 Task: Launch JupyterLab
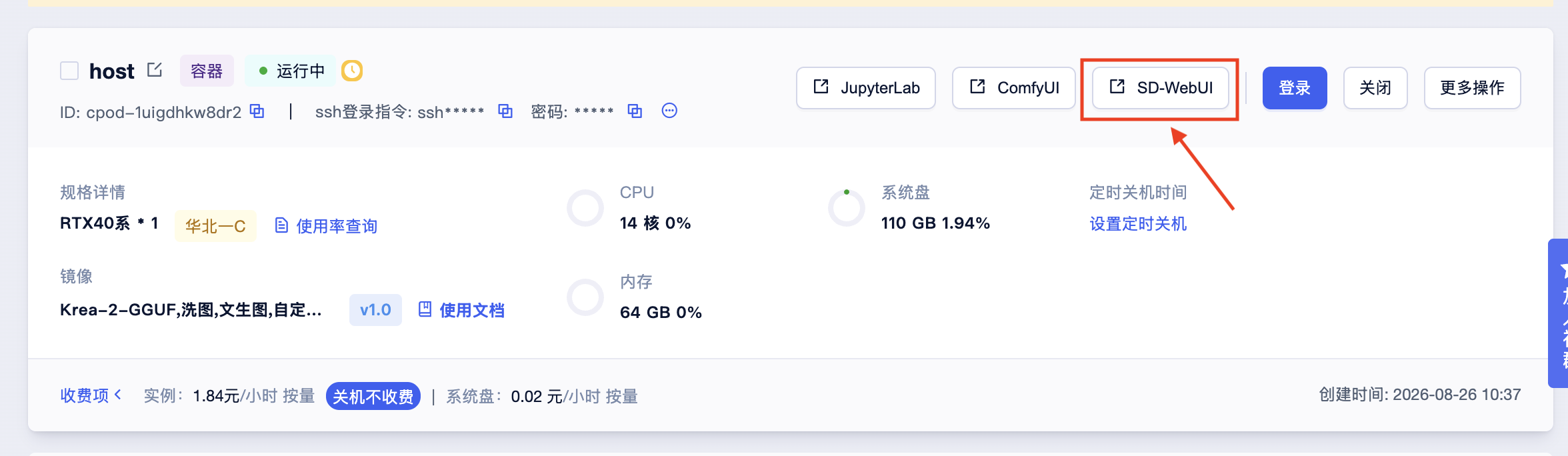click(866, 88)
